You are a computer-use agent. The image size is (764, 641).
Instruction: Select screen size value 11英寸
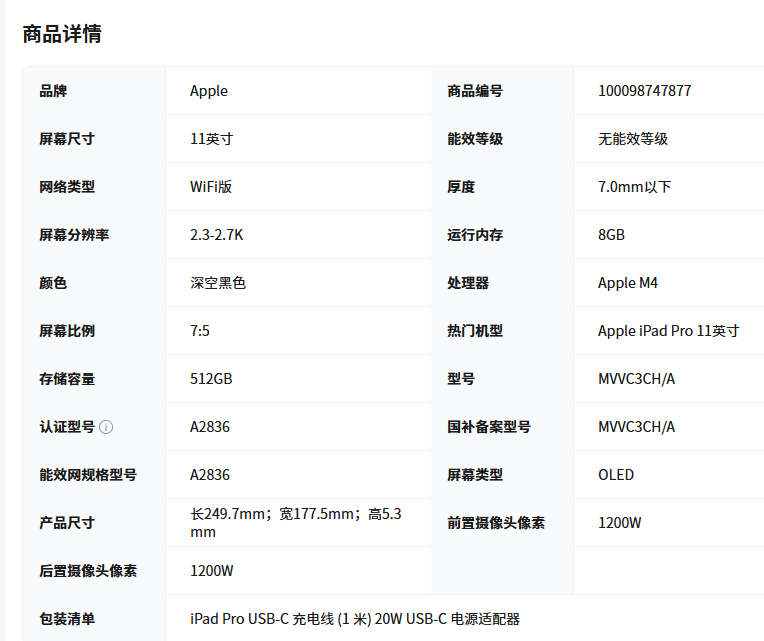211,139
